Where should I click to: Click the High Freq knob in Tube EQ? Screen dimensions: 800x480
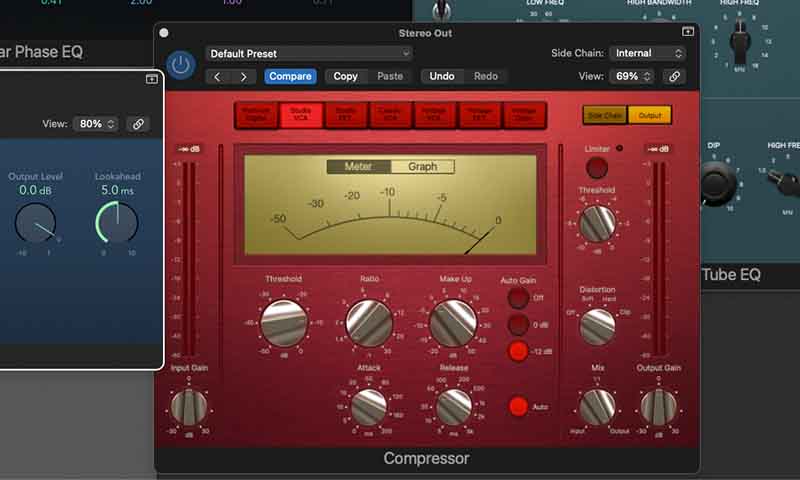(x=741, y=42)
